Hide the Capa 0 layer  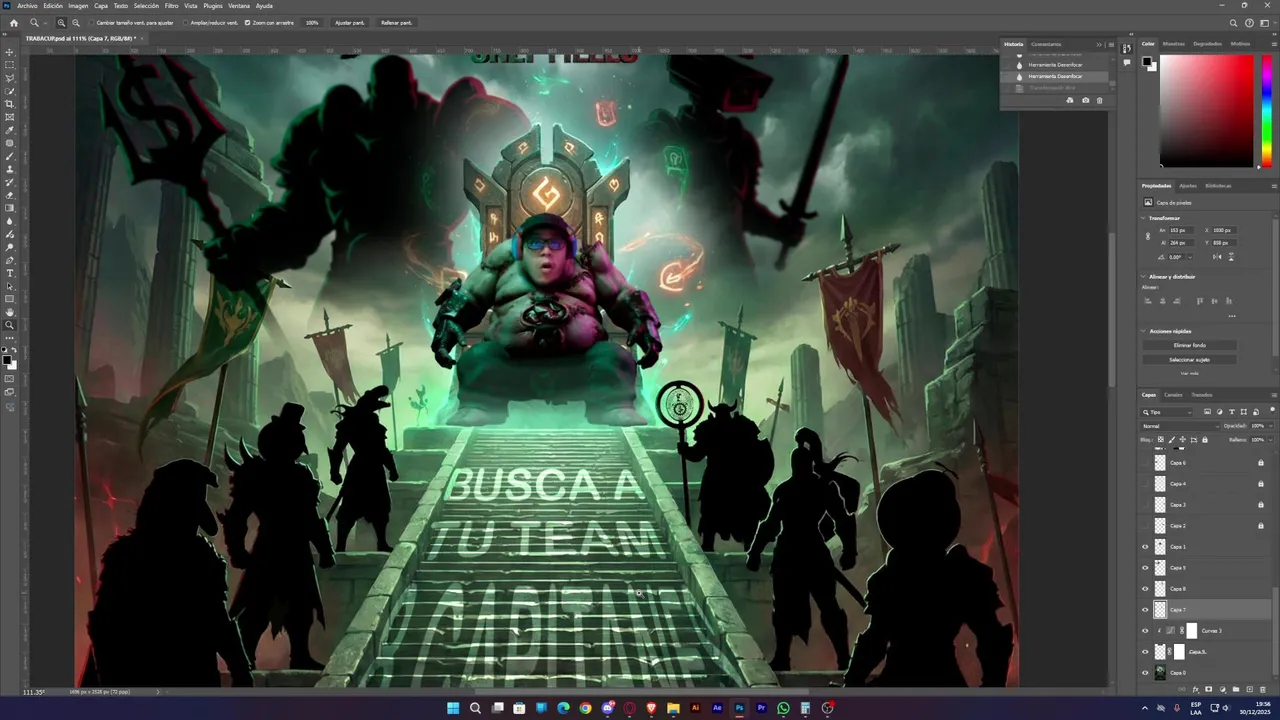point(1145,672)
